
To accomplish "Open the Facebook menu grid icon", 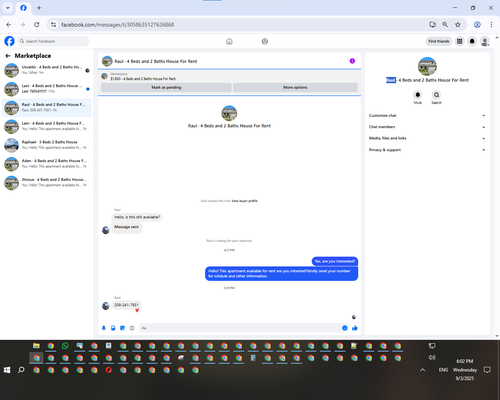I will [x=459, y=41].
